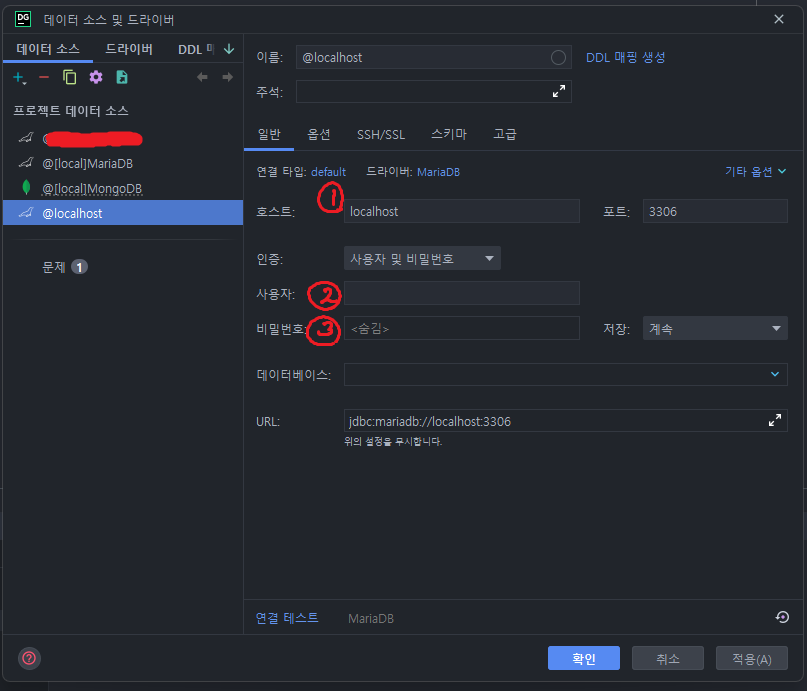This screenshot has width=807, height=691.
Task: Open the 문제 problems entry
Action: (x=64, y=267)
